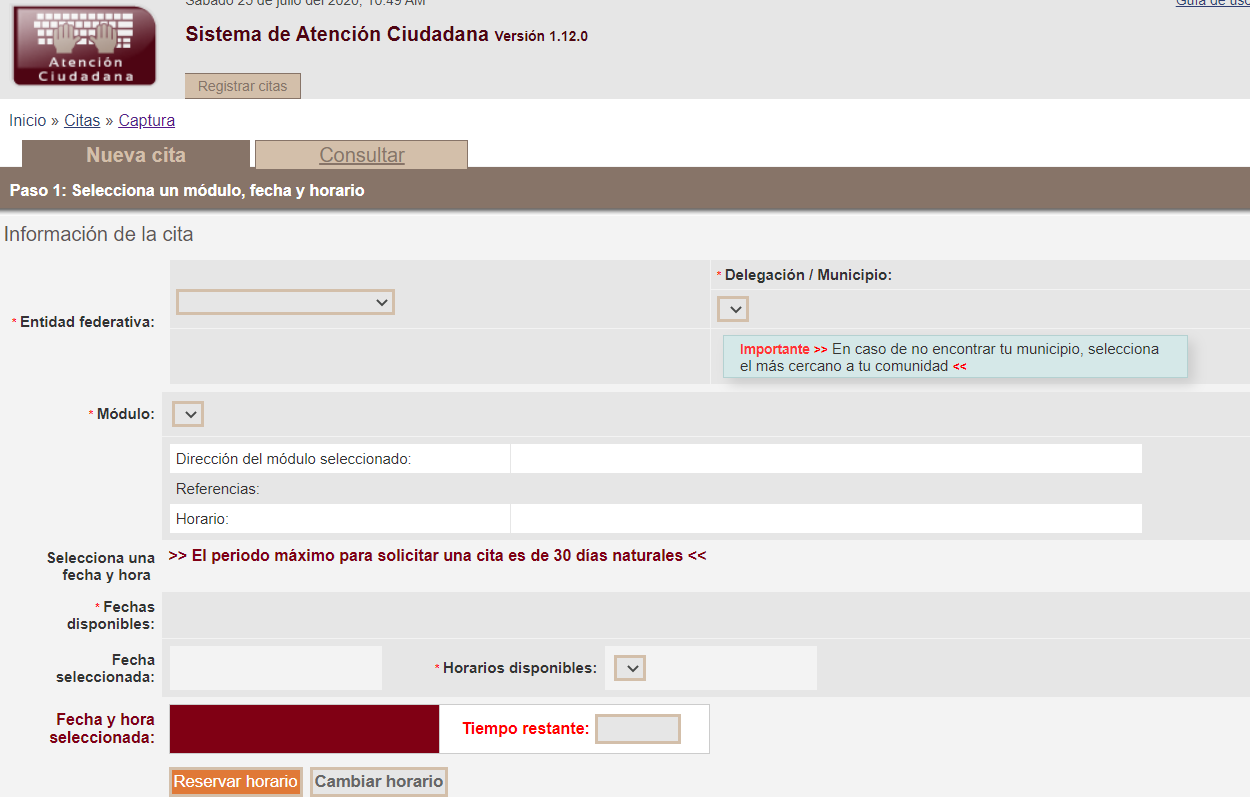Screen dimensions: 1250x797
Task: Click the Horario value field
Action: tap(826, 519)
